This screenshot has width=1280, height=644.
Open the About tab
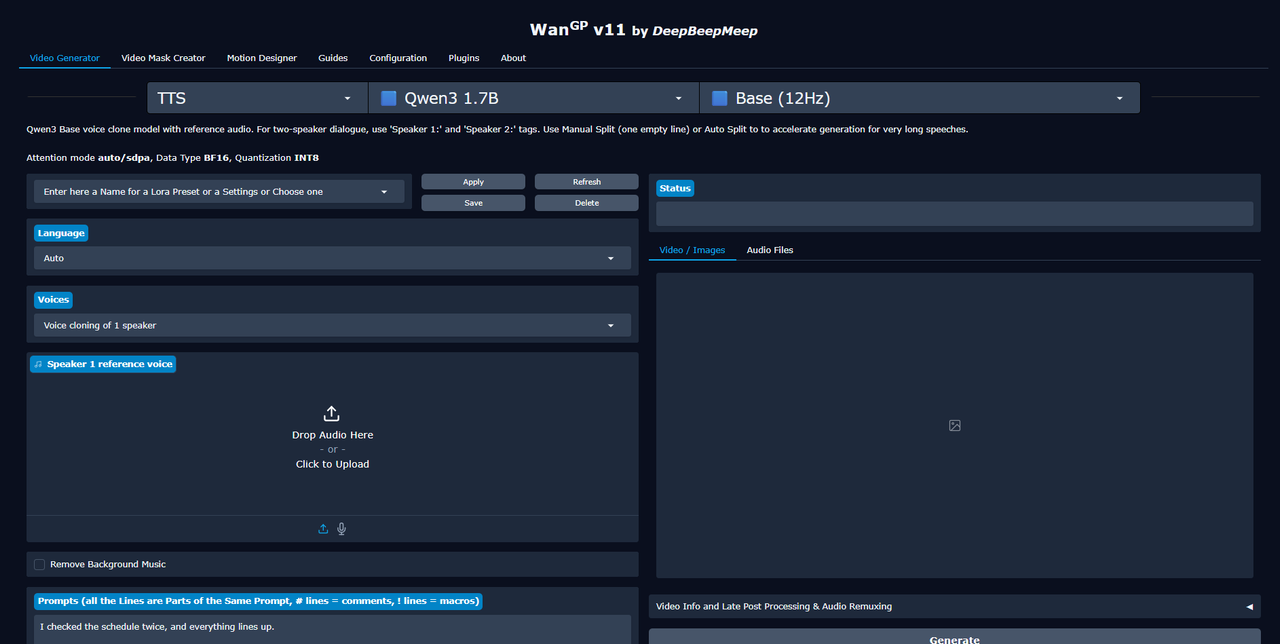513,58
